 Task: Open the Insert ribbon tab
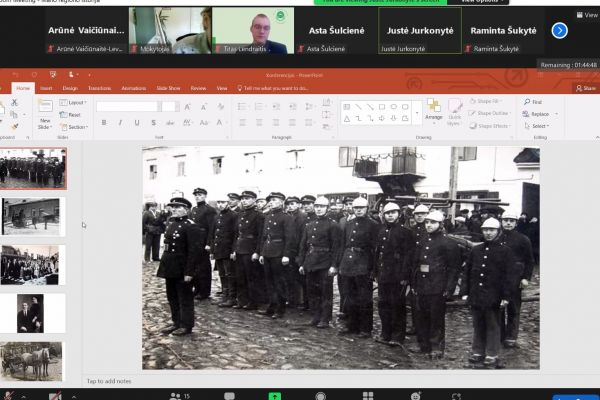(46, 88)
